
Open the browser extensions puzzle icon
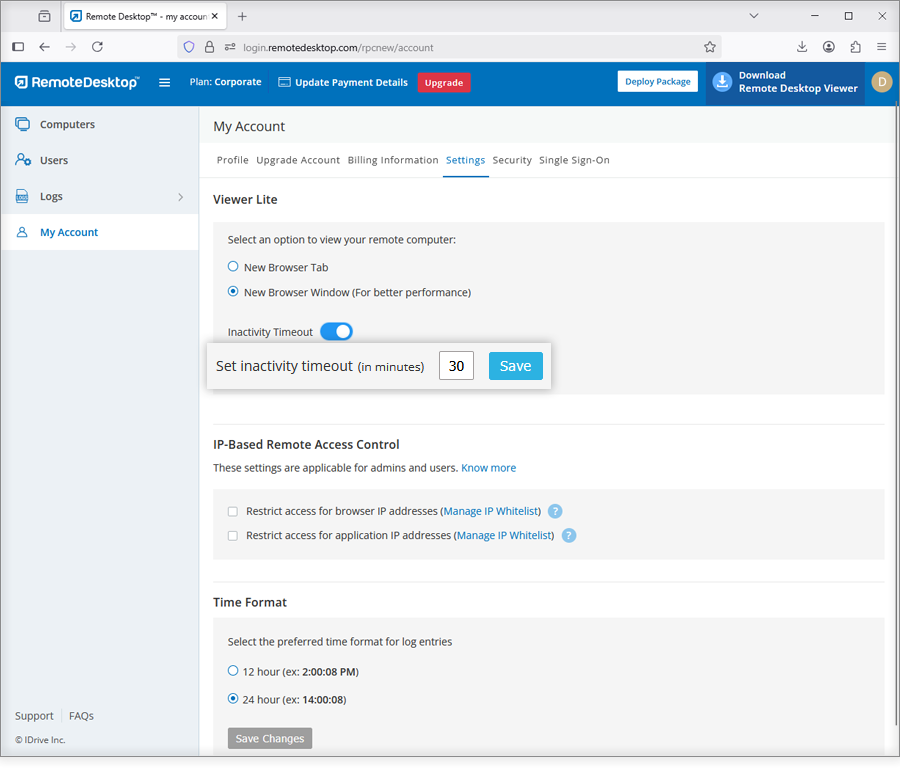pos(855,47)
